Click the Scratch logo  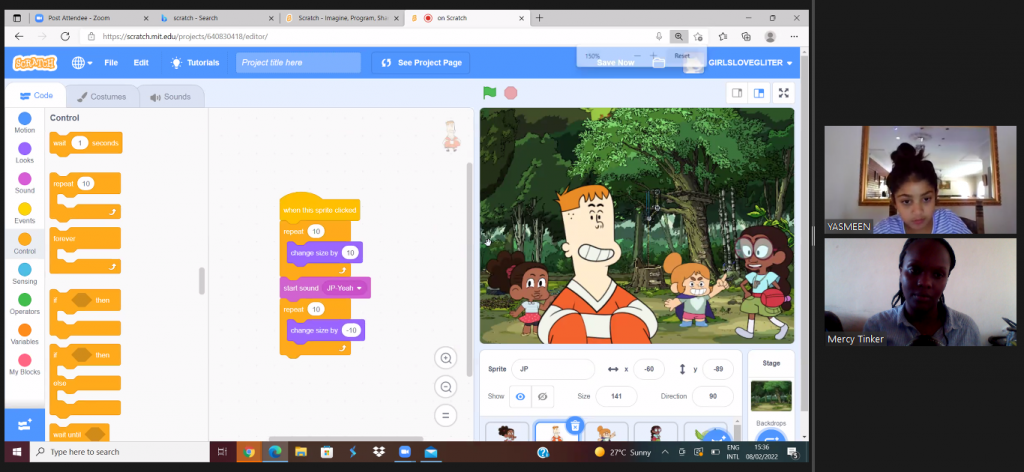click(35, 63)
